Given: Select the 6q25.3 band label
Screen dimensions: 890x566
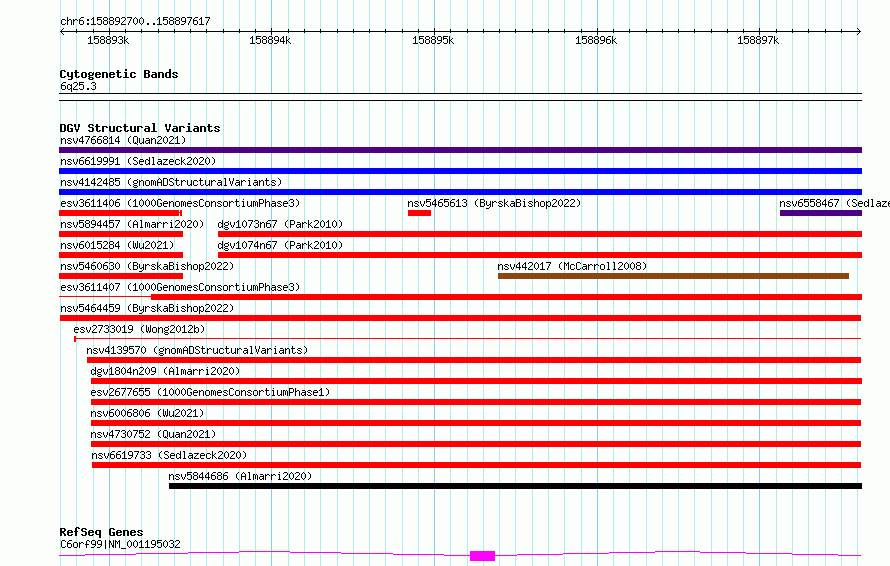Looking at the screenshot, I should coord(78,86).
